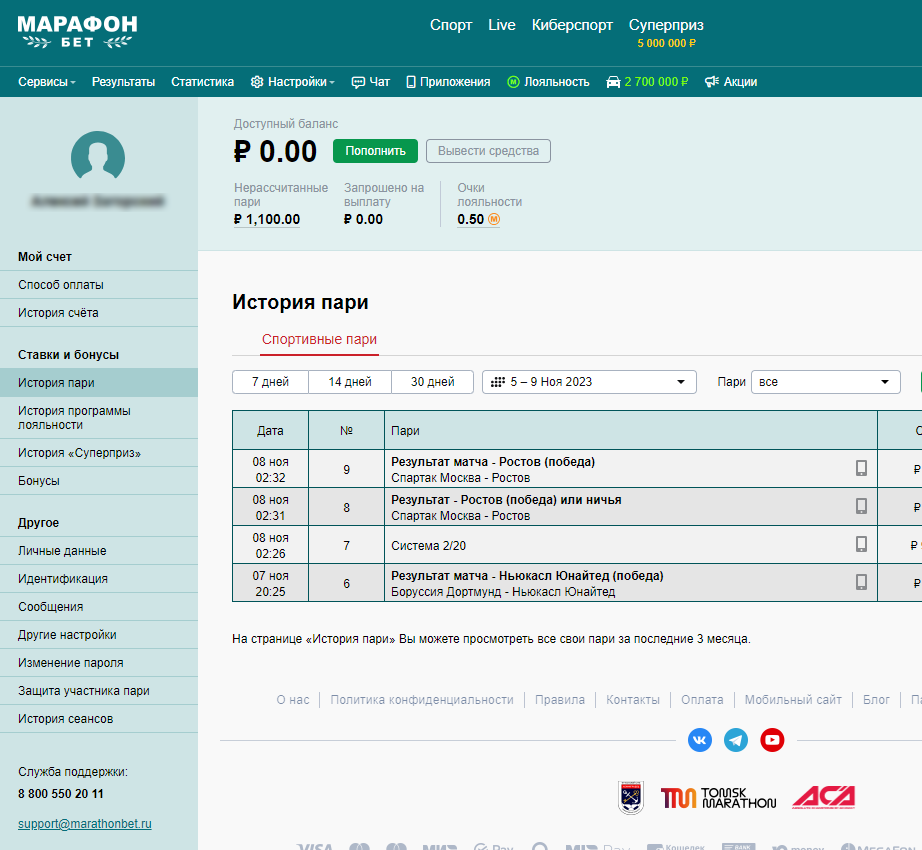Click bet "Результат матча - Ростов (победа)"
This screenshot has height=850, width=922.
(493, 462)
